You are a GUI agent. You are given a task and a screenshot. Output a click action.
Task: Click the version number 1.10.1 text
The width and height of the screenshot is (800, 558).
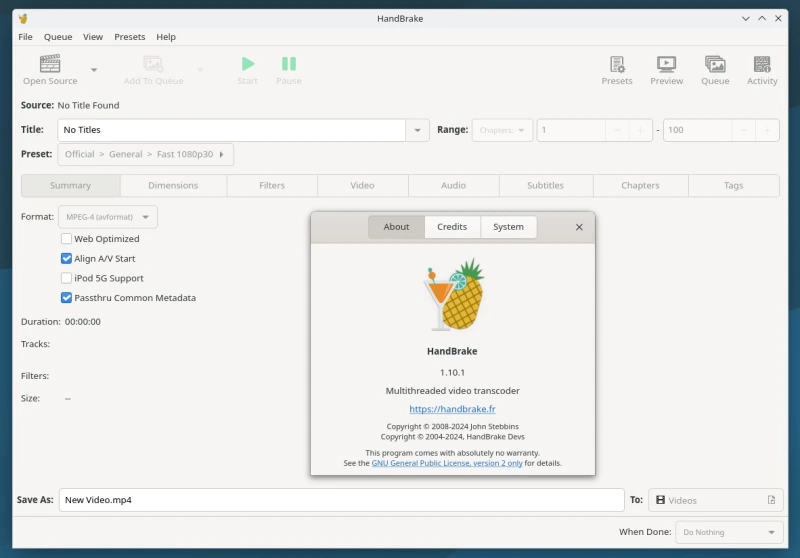click(452, 372)
